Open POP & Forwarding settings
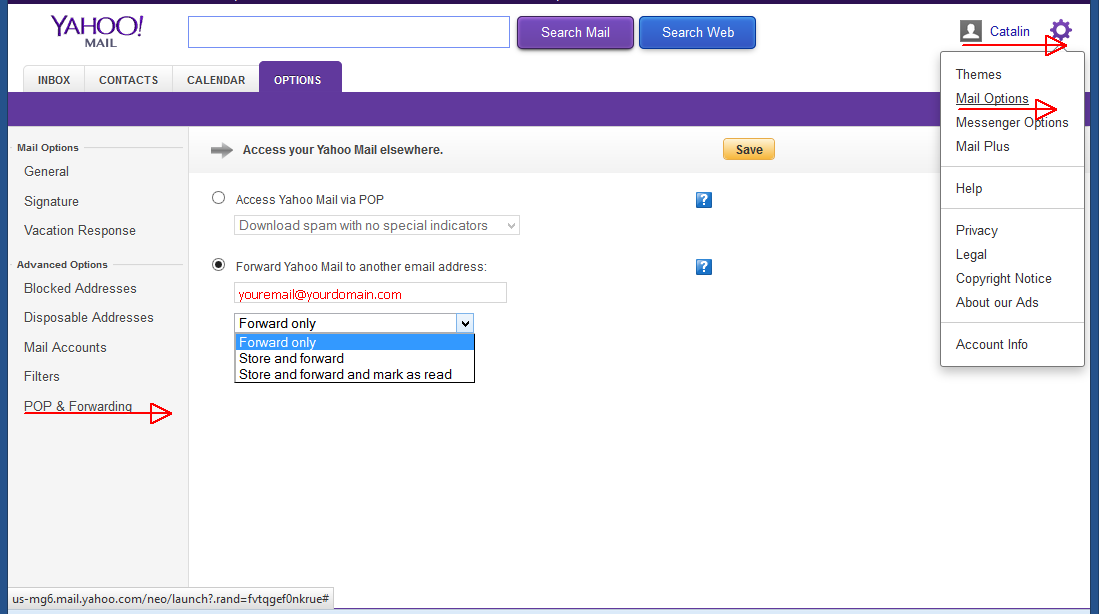Screen dimensions: 1099x614 click(78, 406)
